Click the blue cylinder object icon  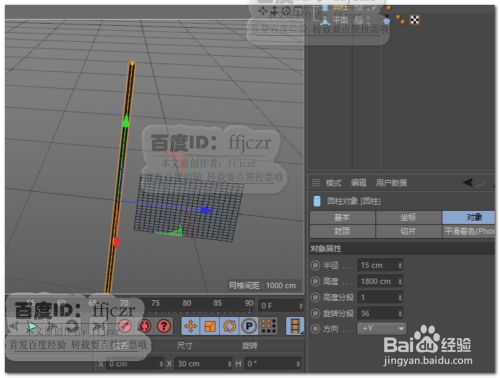[317, 201]
